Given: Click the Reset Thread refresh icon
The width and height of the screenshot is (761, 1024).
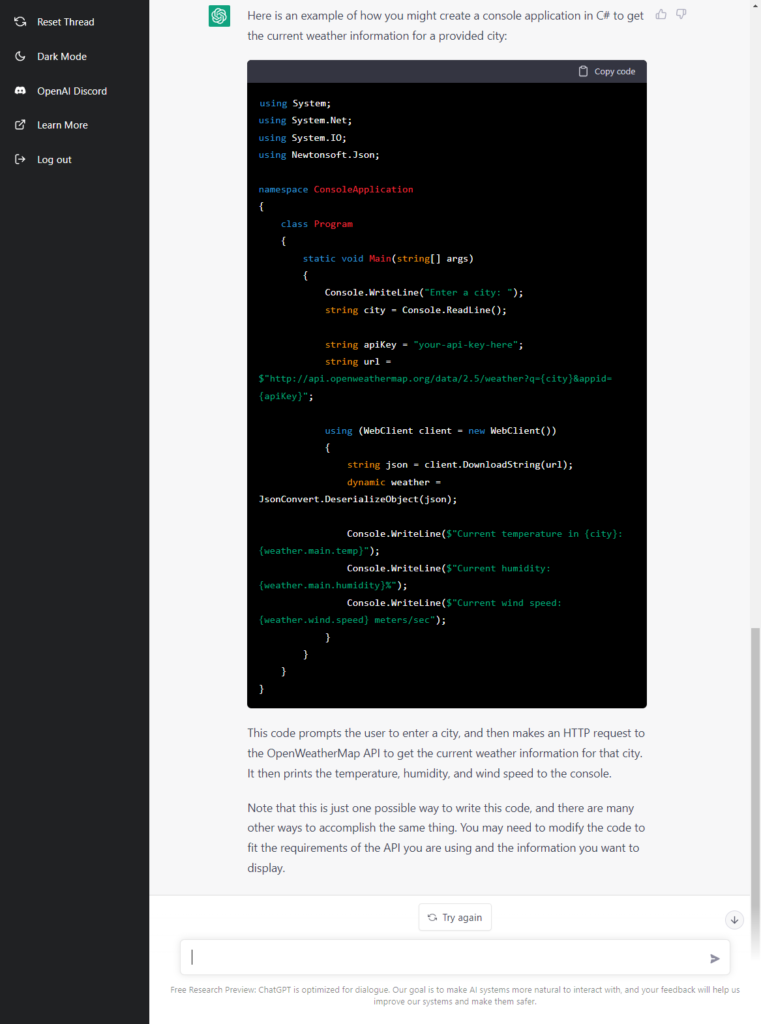Looking at the screenshot, I should click(x=20, y=22).
